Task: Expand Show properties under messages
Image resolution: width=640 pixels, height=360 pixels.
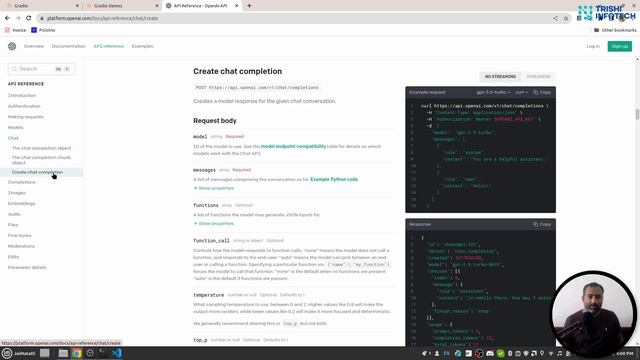Action: [214, 188]
